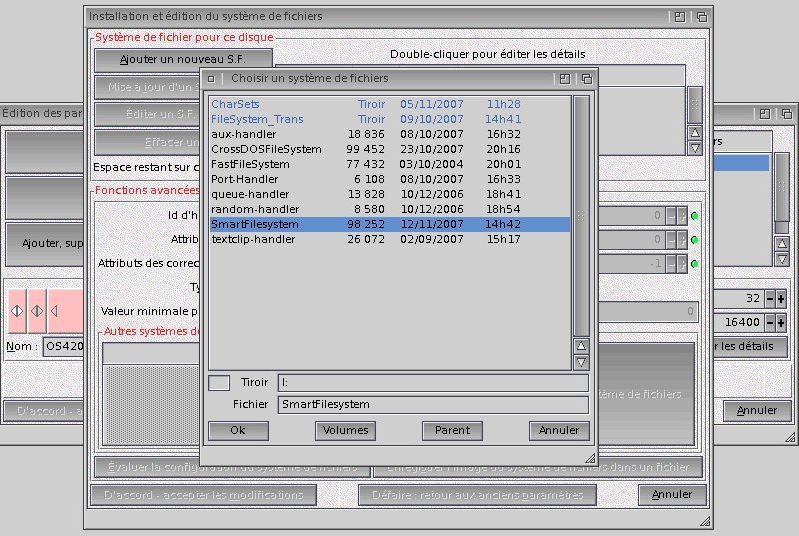This screenshot has width=799, height=536.
Task: Click the blue selected entry in the partition list
Action: (x=741, y=163)
